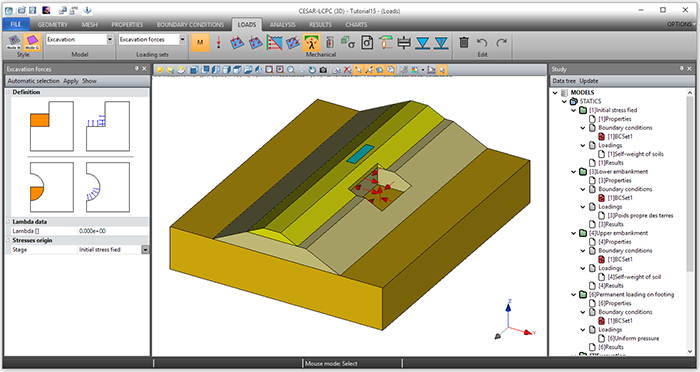The height and width of the screenshot is (372, 700).
Task: Select the Mode M style icon
Action: click(x=13, y=42)
